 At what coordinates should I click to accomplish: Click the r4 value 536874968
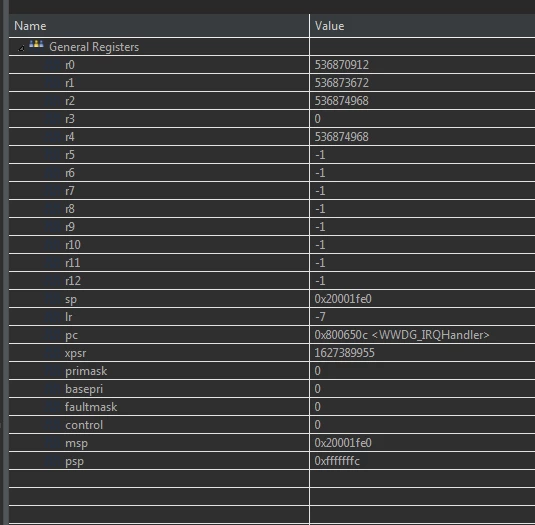pos(342,137)
